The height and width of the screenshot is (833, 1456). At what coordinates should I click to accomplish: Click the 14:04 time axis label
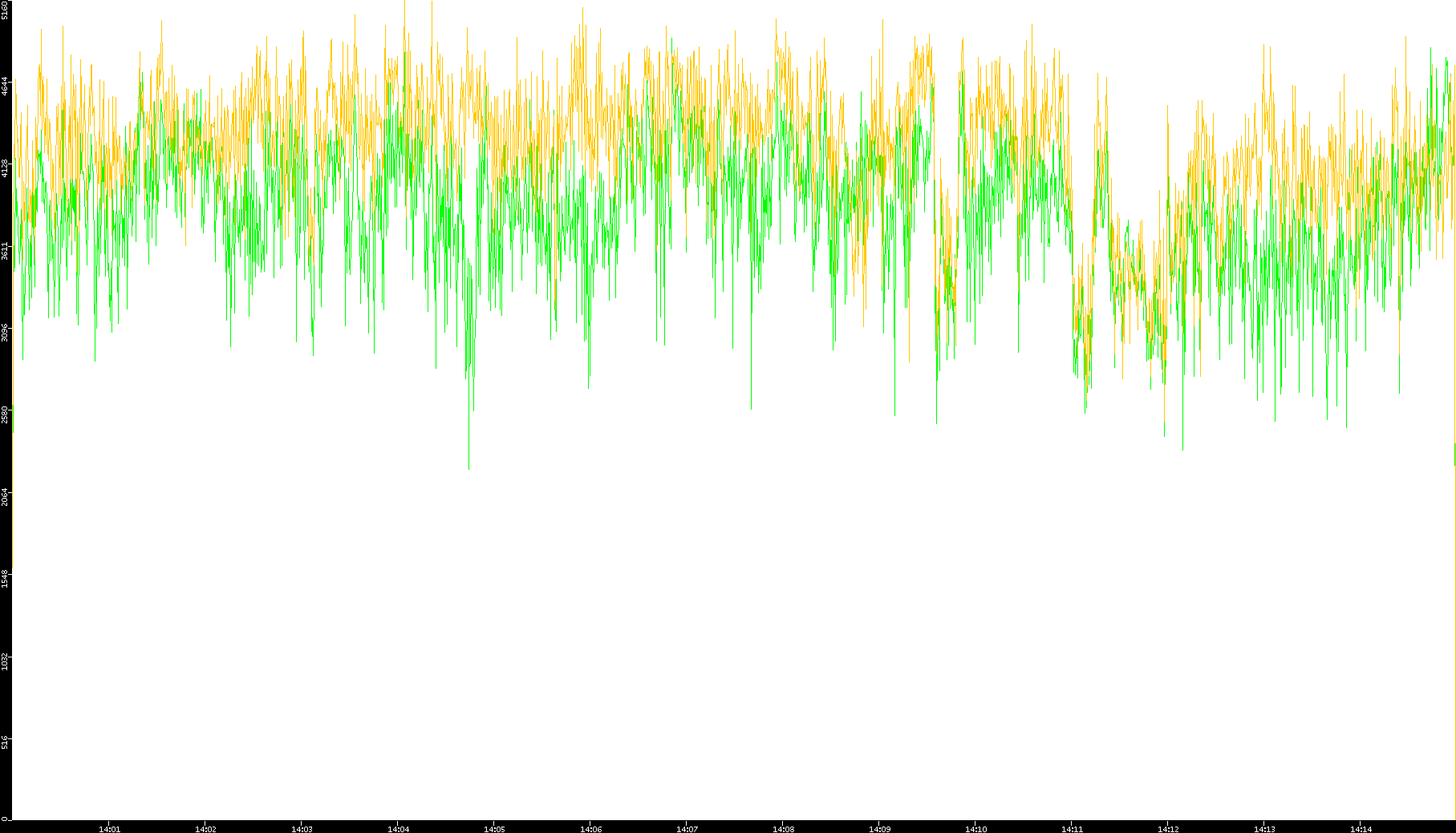398,829
